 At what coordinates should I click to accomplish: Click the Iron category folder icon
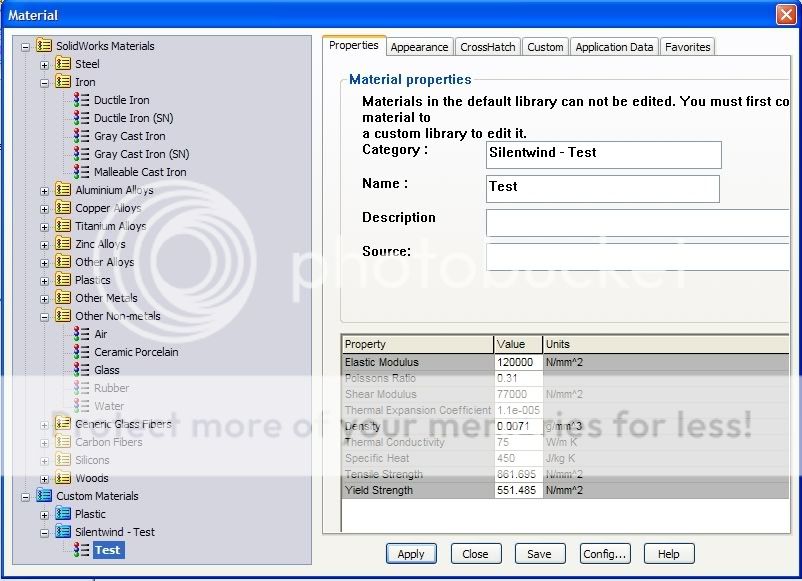click(63, 82)
